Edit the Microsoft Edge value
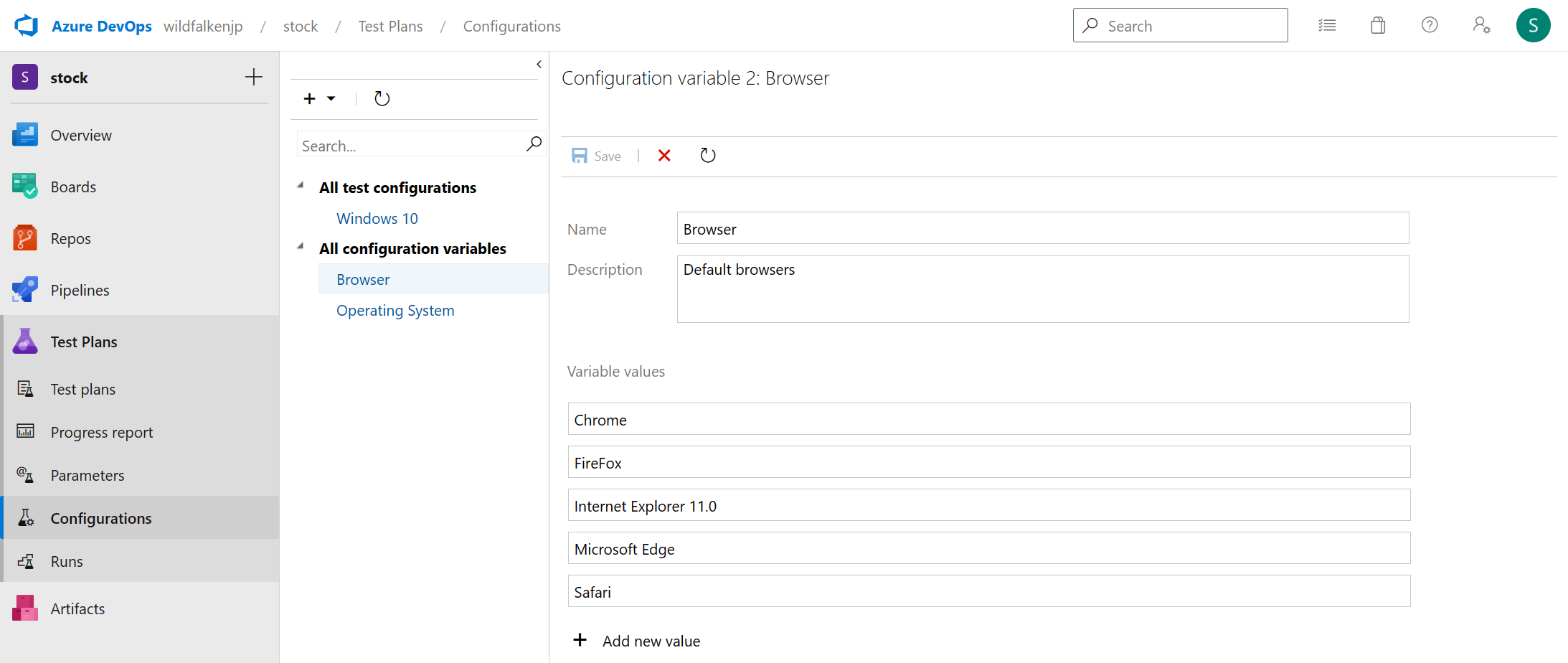The image size is (1568, 663). [989, 548]
